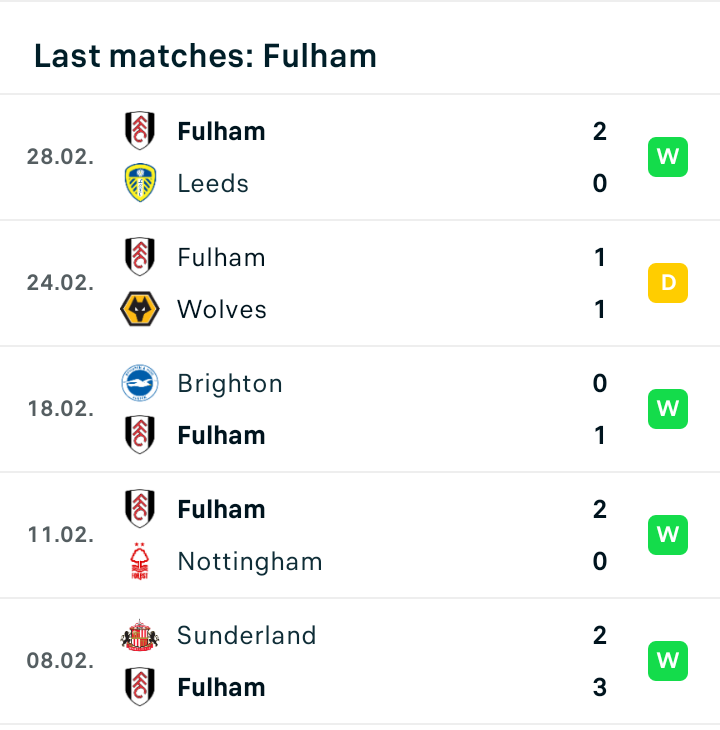Image resolution: width=720 pixels, height=730 pixels.
Task: Click Fulham crest in the Sunderland match
Action: [140, 687]
